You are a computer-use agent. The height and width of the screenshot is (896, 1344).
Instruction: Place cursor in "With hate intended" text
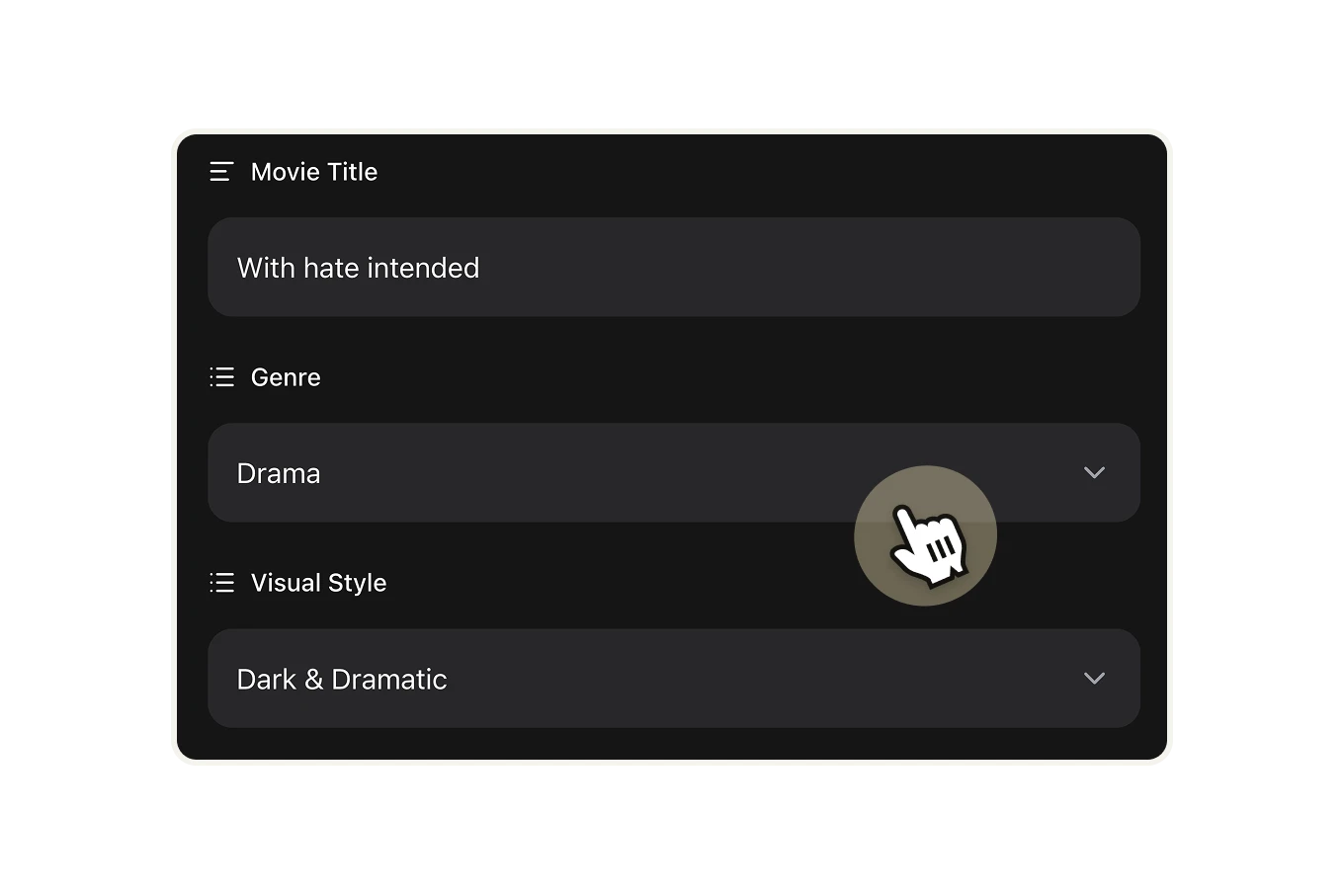358,268
